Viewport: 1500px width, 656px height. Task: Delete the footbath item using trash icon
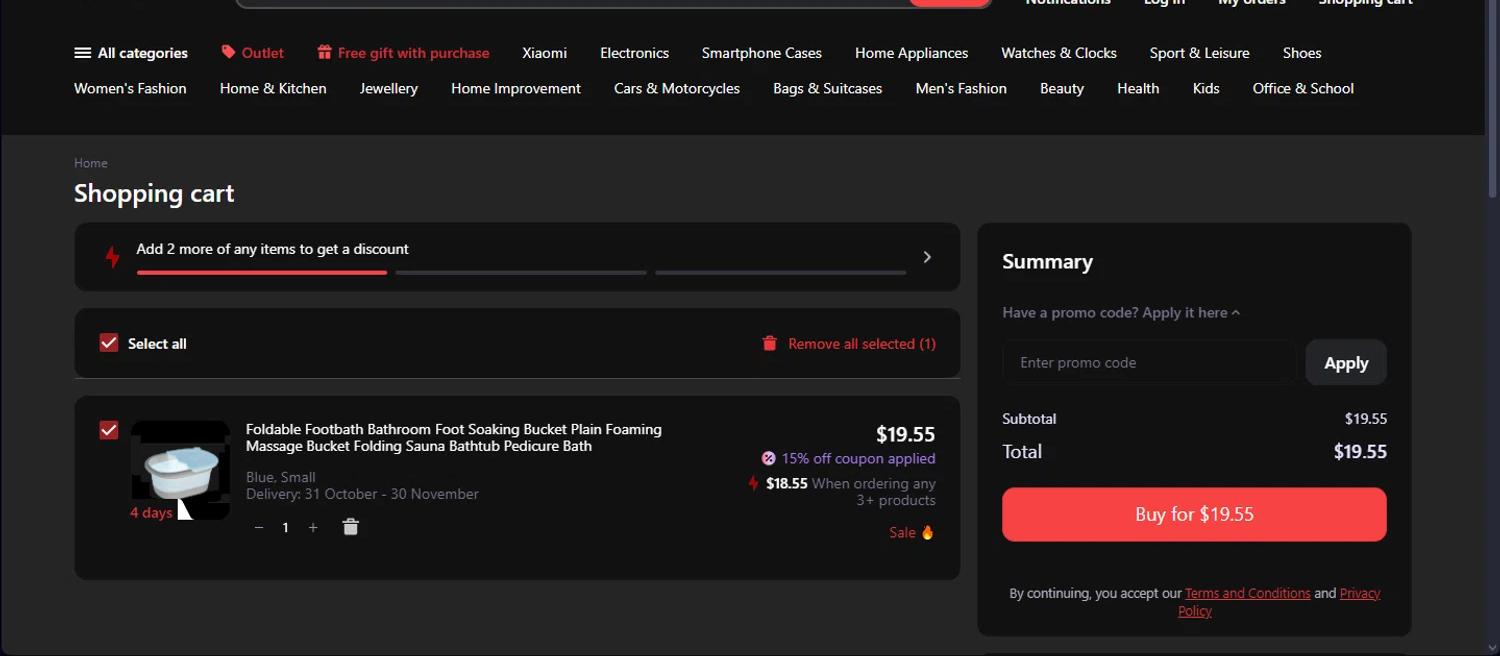[350, 527]
